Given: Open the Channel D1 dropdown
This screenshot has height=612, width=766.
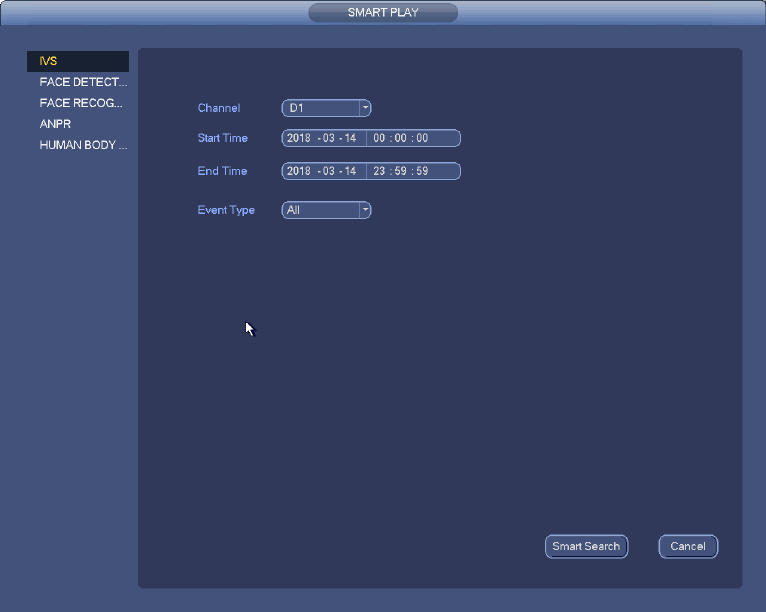Looking at the screenshot, I should (326, 108).
